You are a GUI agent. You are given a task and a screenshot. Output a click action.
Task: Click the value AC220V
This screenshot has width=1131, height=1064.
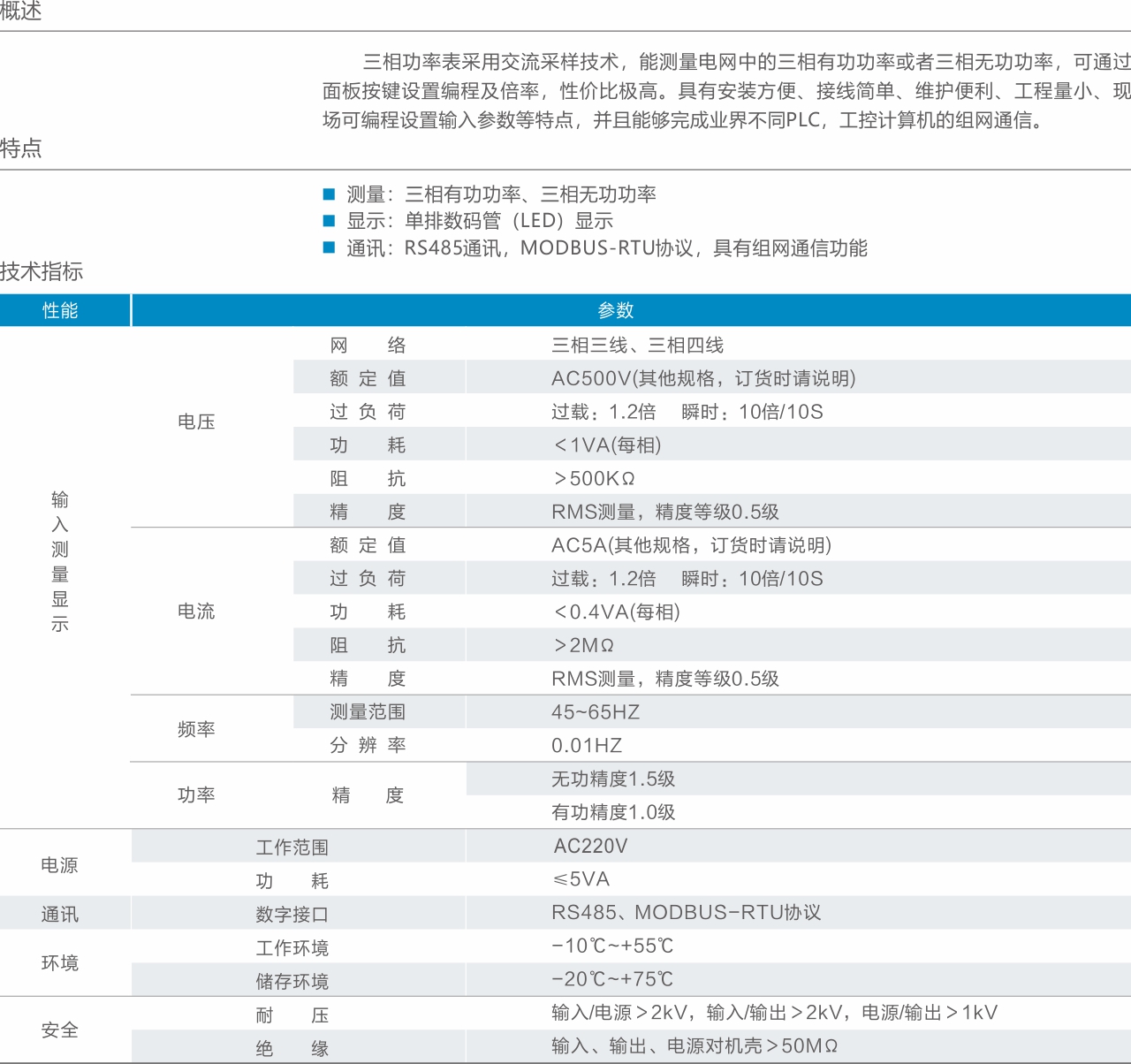(590, 847)
